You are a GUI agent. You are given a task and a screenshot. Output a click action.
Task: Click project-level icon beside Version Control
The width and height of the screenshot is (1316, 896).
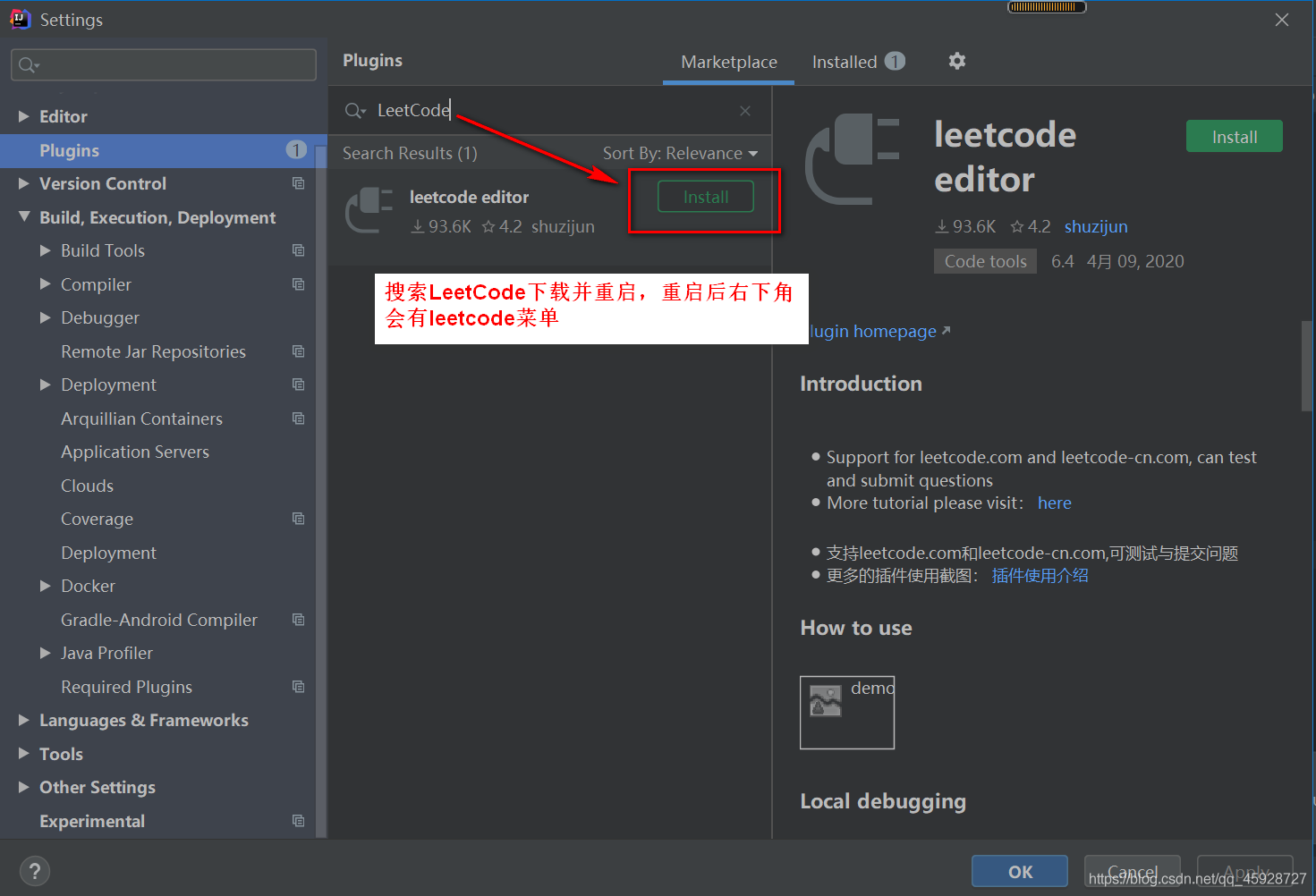(x=299, y=183)
